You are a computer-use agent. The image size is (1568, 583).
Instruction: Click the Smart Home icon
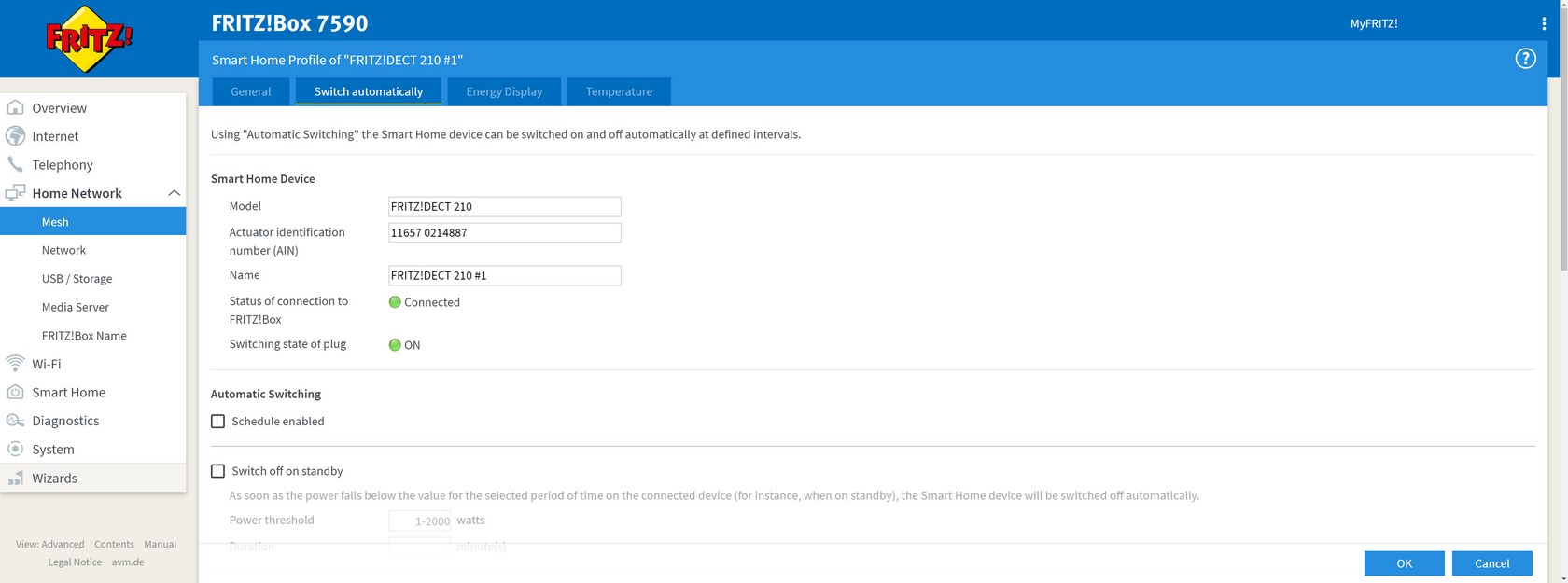coord(15,392)
